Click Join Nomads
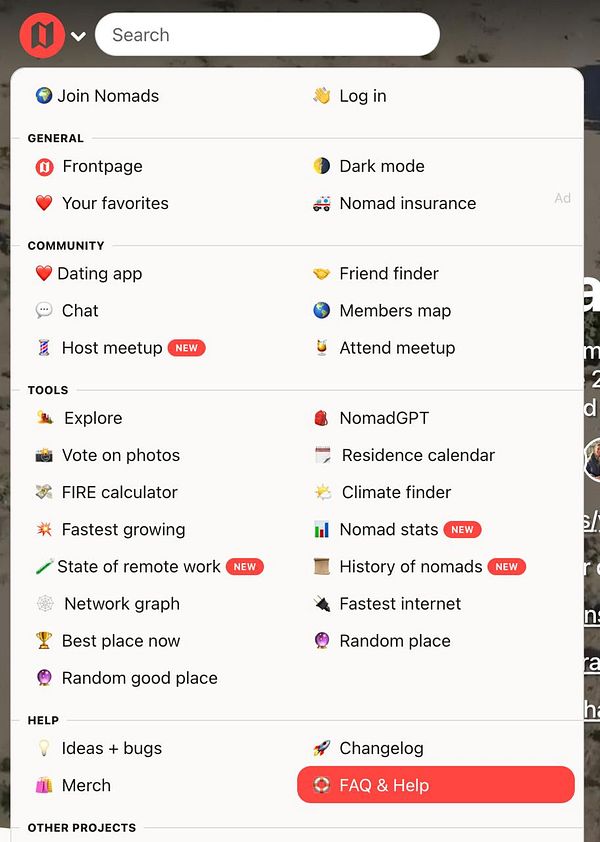600x842 pixels. [x=110, y=96]
